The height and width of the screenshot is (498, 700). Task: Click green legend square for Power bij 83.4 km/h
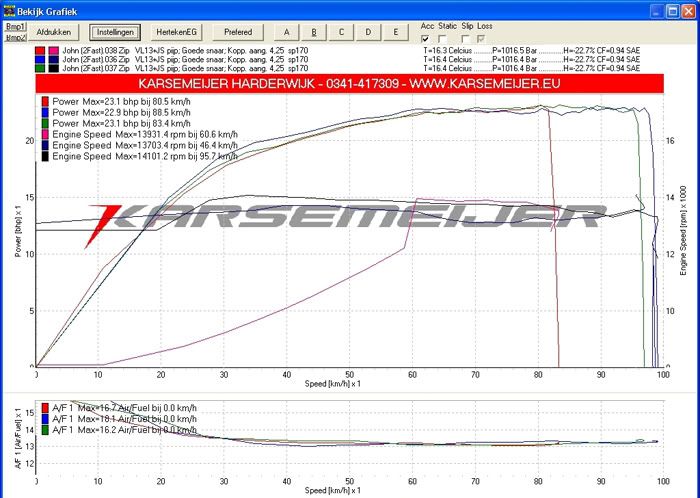pyautogui.click(x=45, y=123)
